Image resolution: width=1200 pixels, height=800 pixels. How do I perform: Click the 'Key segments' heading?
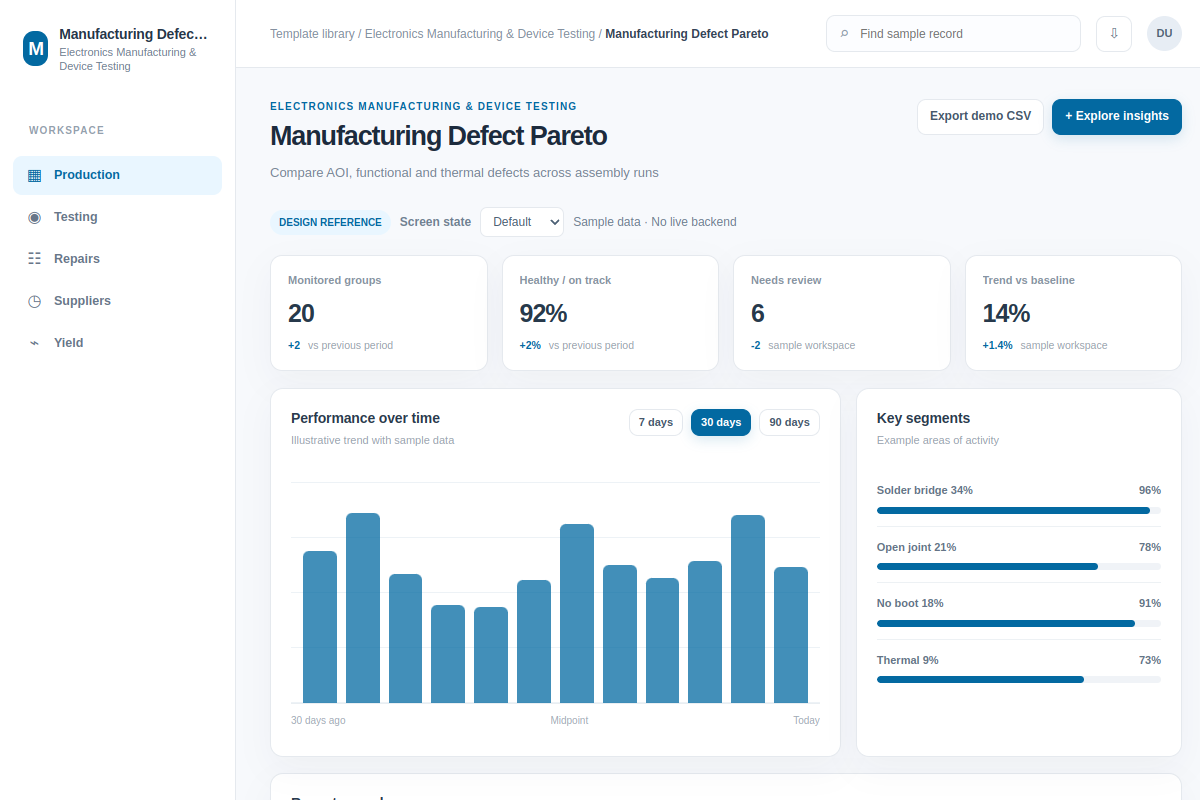point(924,418)
